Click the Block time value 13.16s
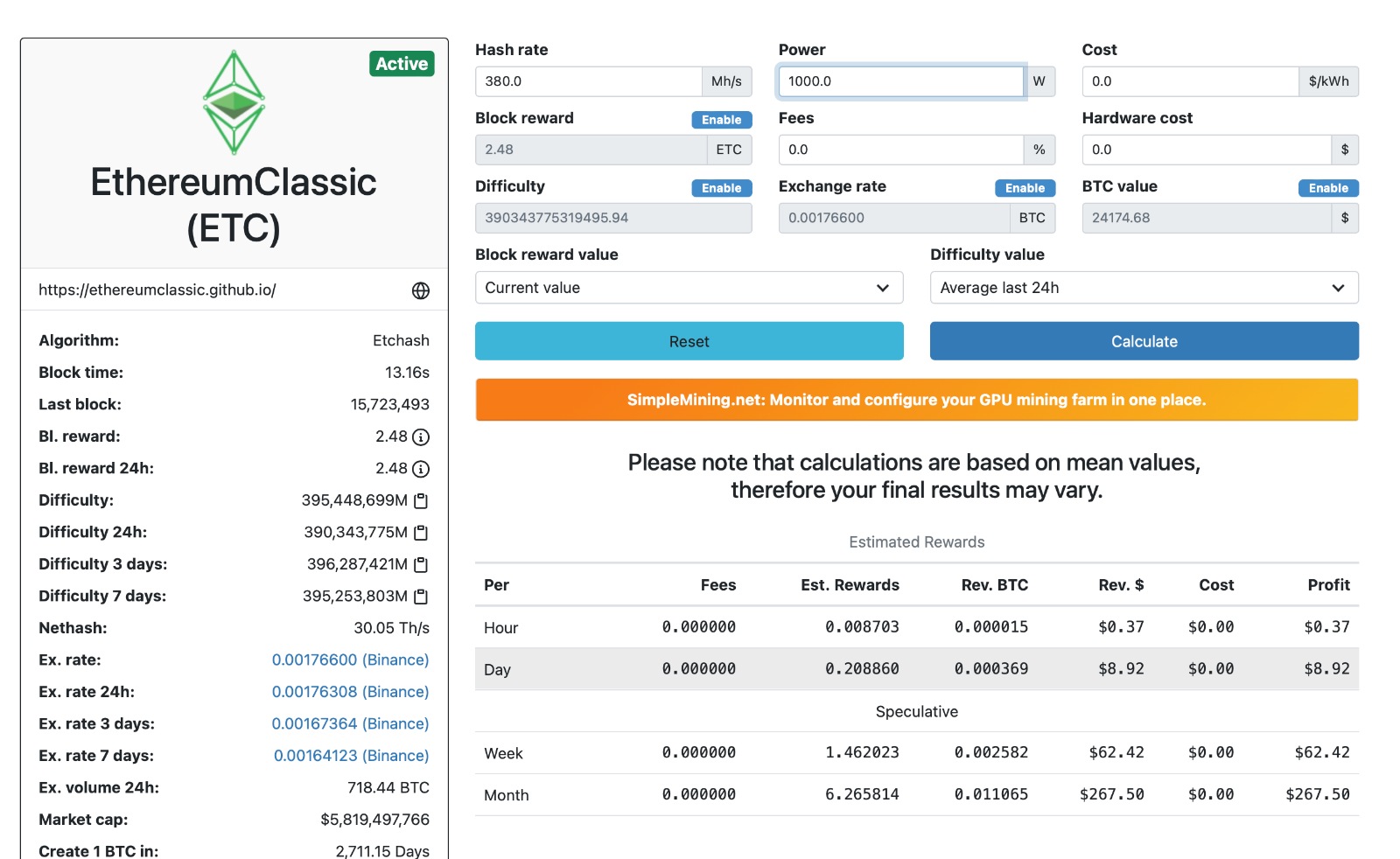This screenshot has height=859, width=1400. (407, 373)
